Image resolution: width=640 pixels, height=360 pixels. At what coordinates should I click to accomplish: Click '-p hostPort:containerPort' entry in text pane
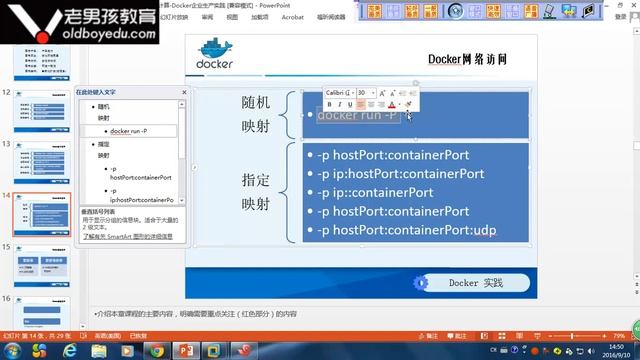coord(140,173)
